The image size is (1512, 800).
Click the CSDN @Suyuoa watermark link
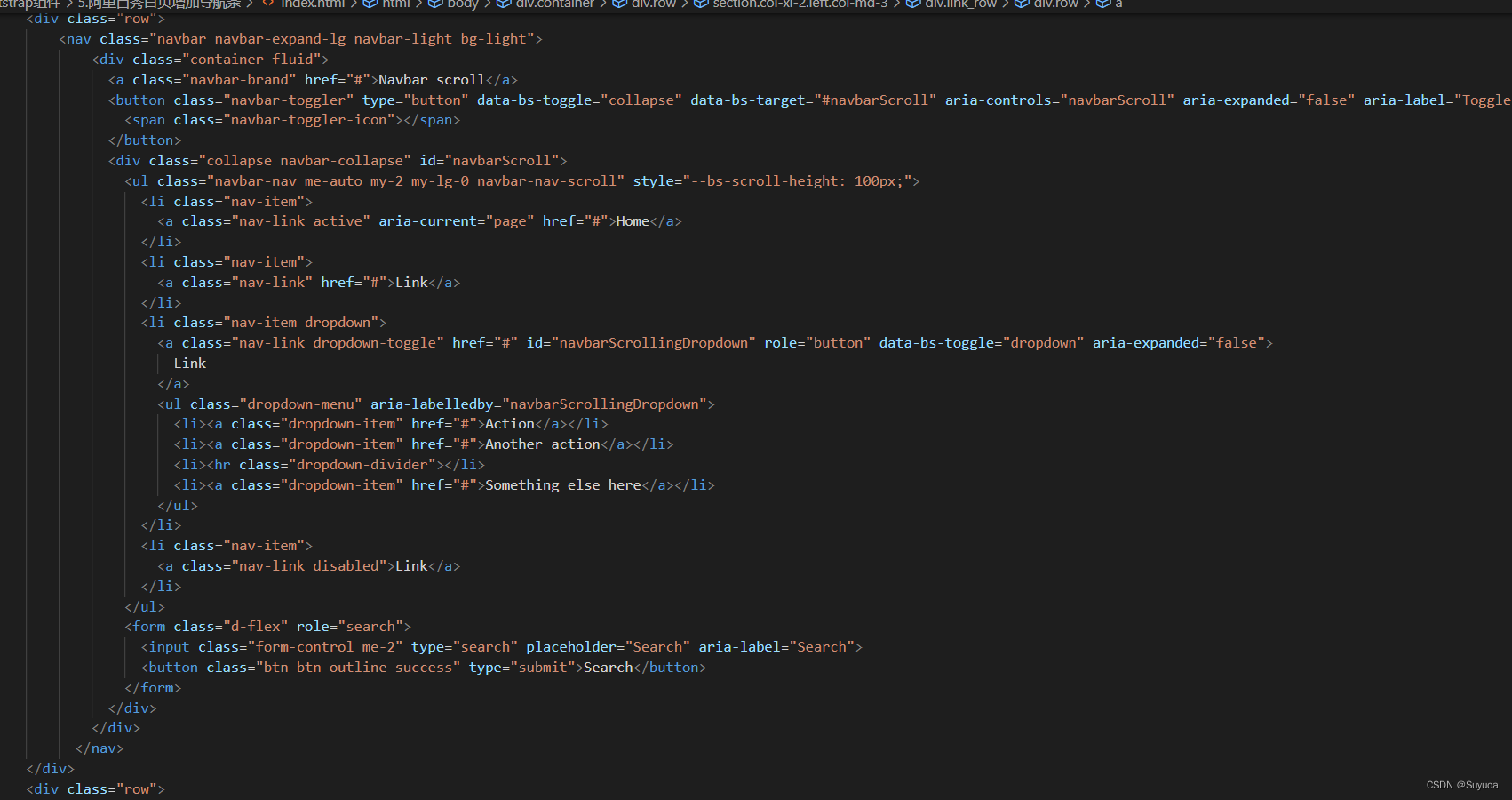pyautogui.click(x=1461, y=785)
